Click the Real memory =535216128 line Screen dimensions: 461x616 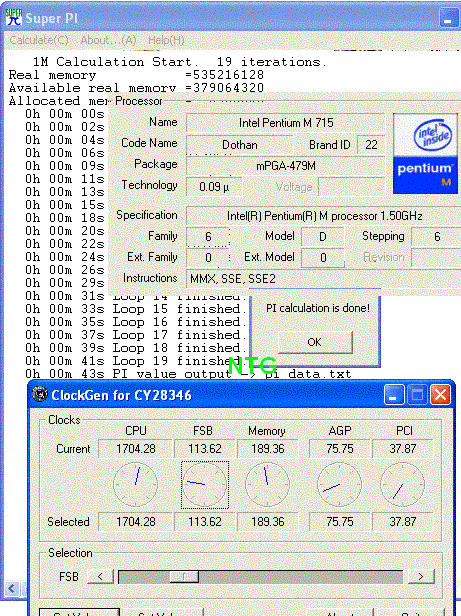tap(136, 75)
